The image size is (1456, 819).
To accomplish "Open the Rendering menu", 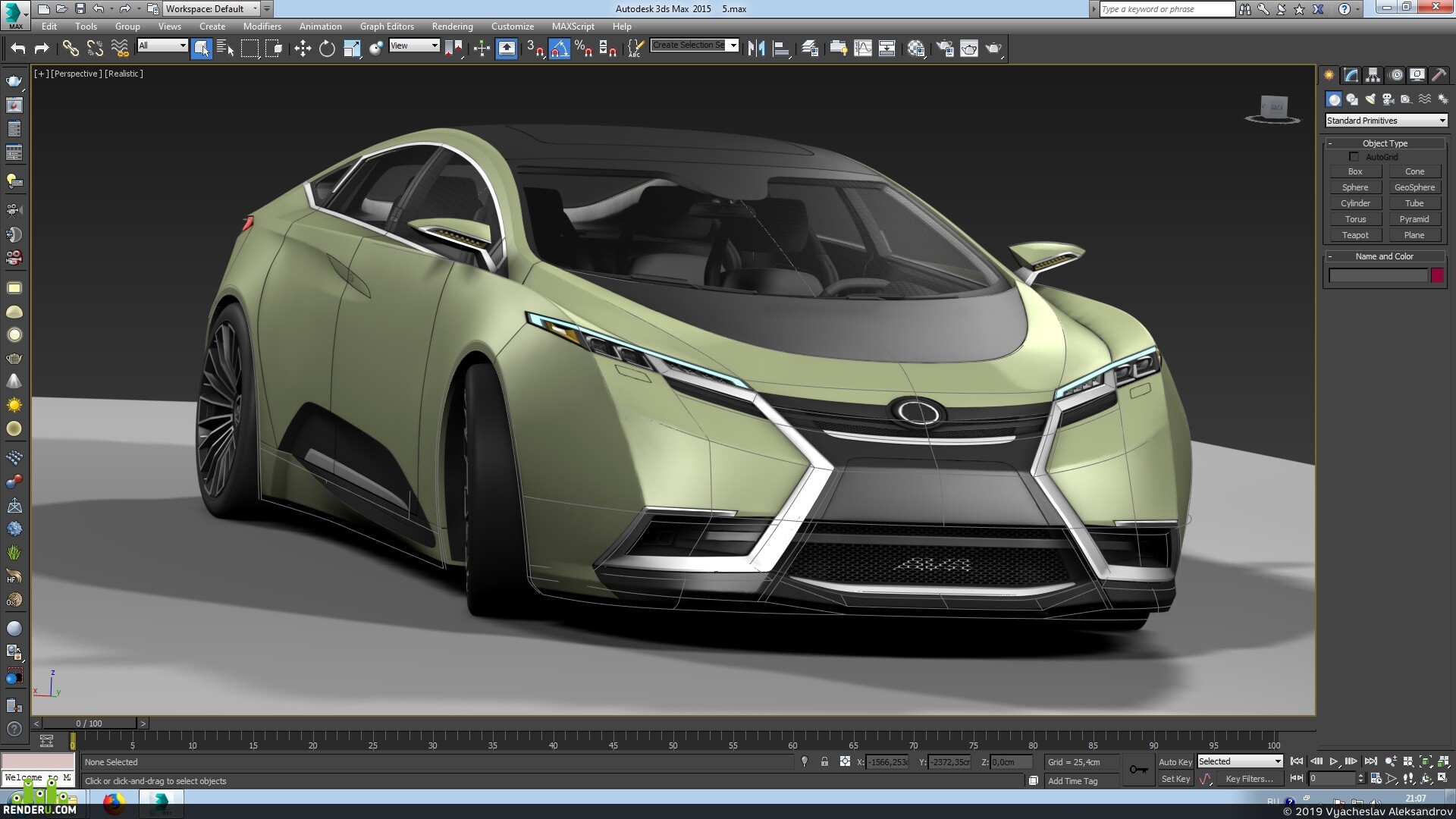I will pos(452,27).
